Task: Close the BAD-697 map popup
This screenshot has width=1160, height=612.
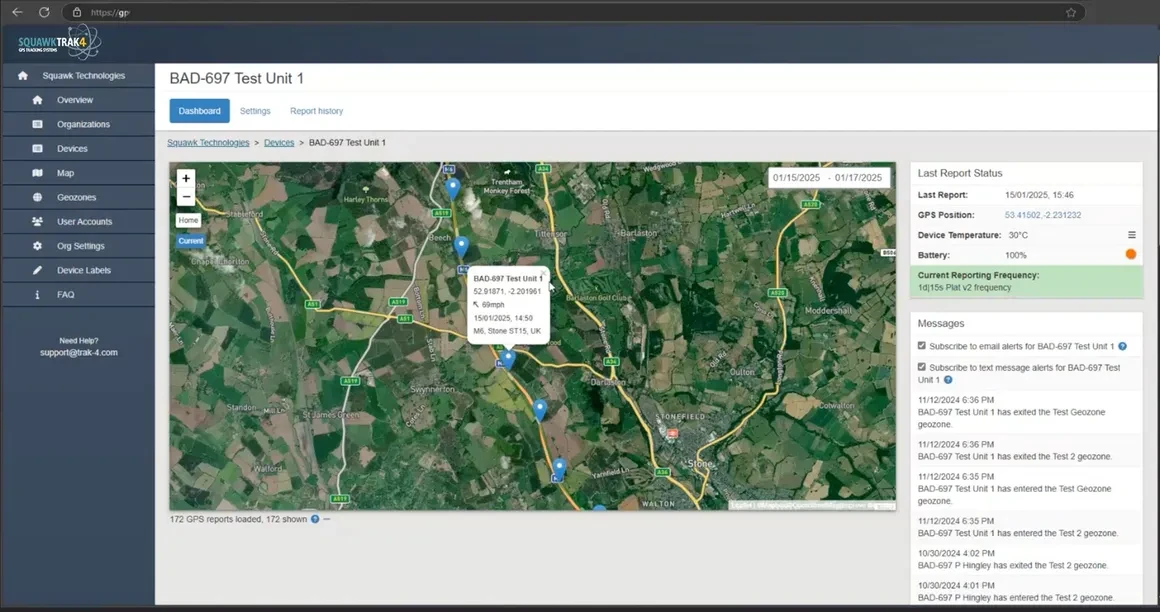Action: (543, 273)
